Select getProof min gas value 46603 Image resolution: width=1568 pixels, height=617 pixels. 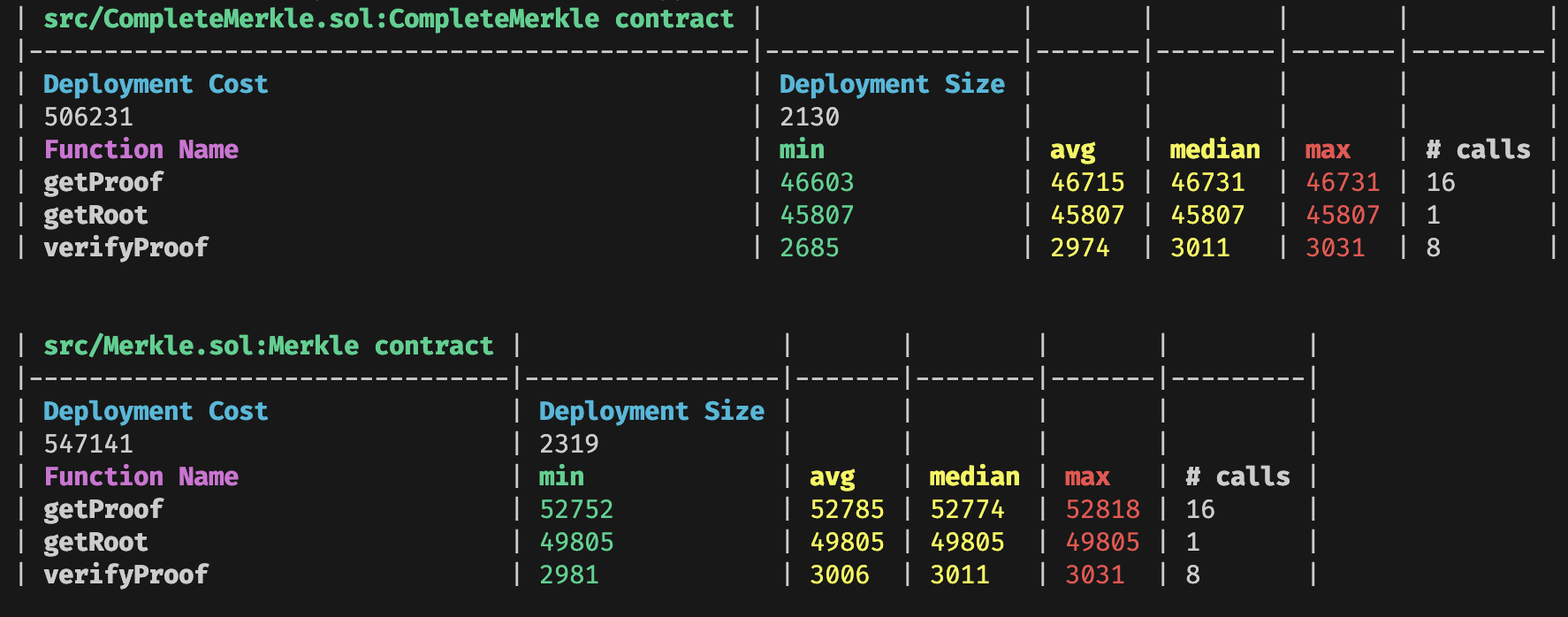point(817,182)
